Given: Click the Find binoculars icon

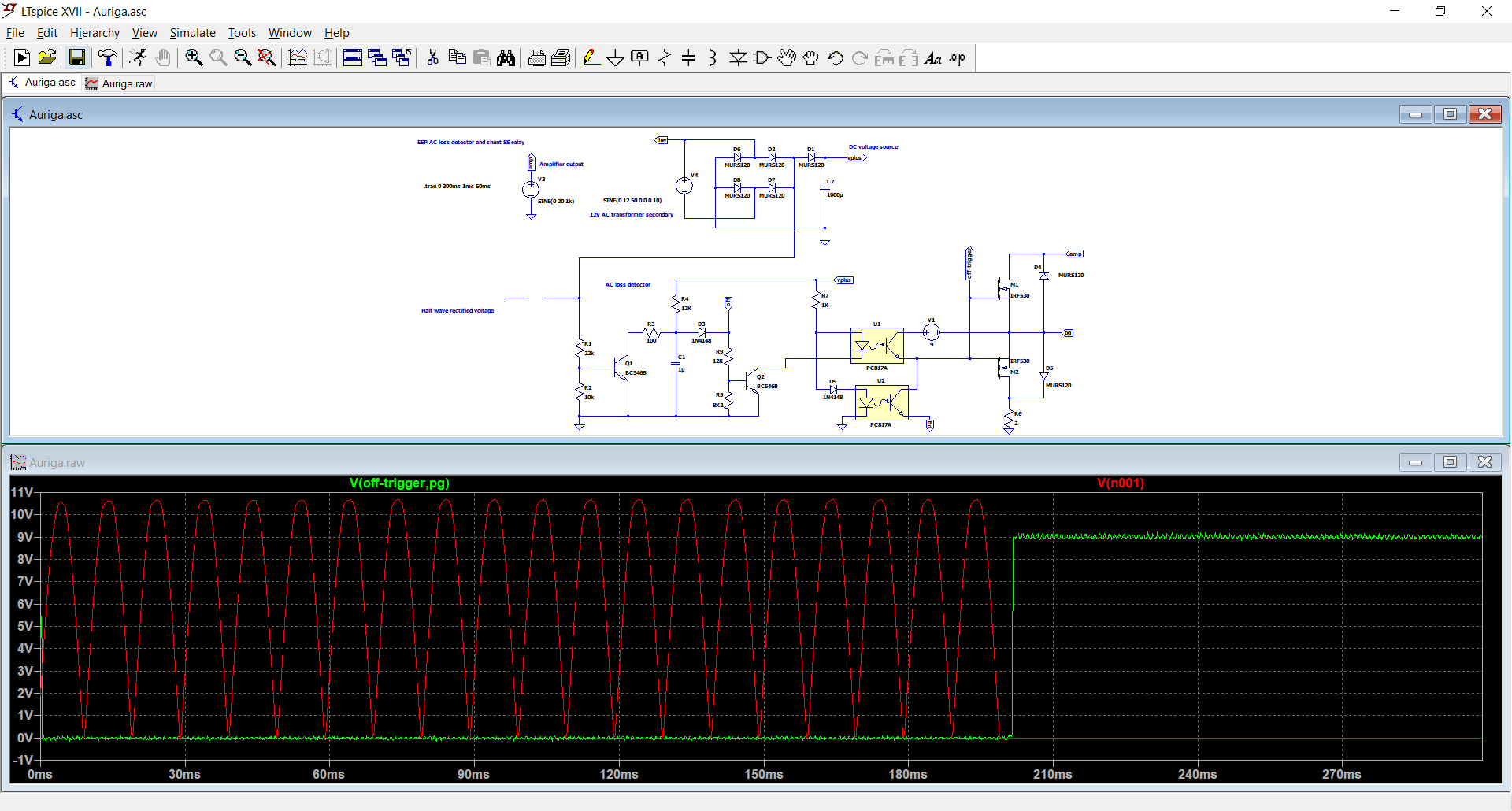Looking at the screenshot, I should tap(506, 57).
